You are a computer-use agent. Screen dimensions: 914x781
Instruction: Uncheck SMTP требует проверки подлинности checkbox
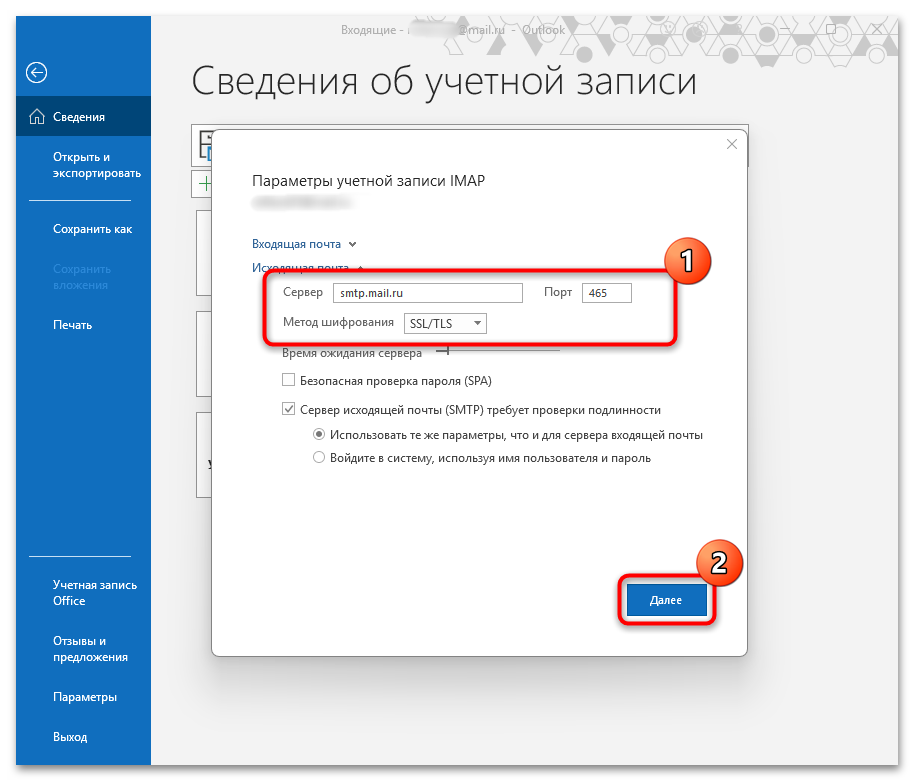[x=288, y=409]
